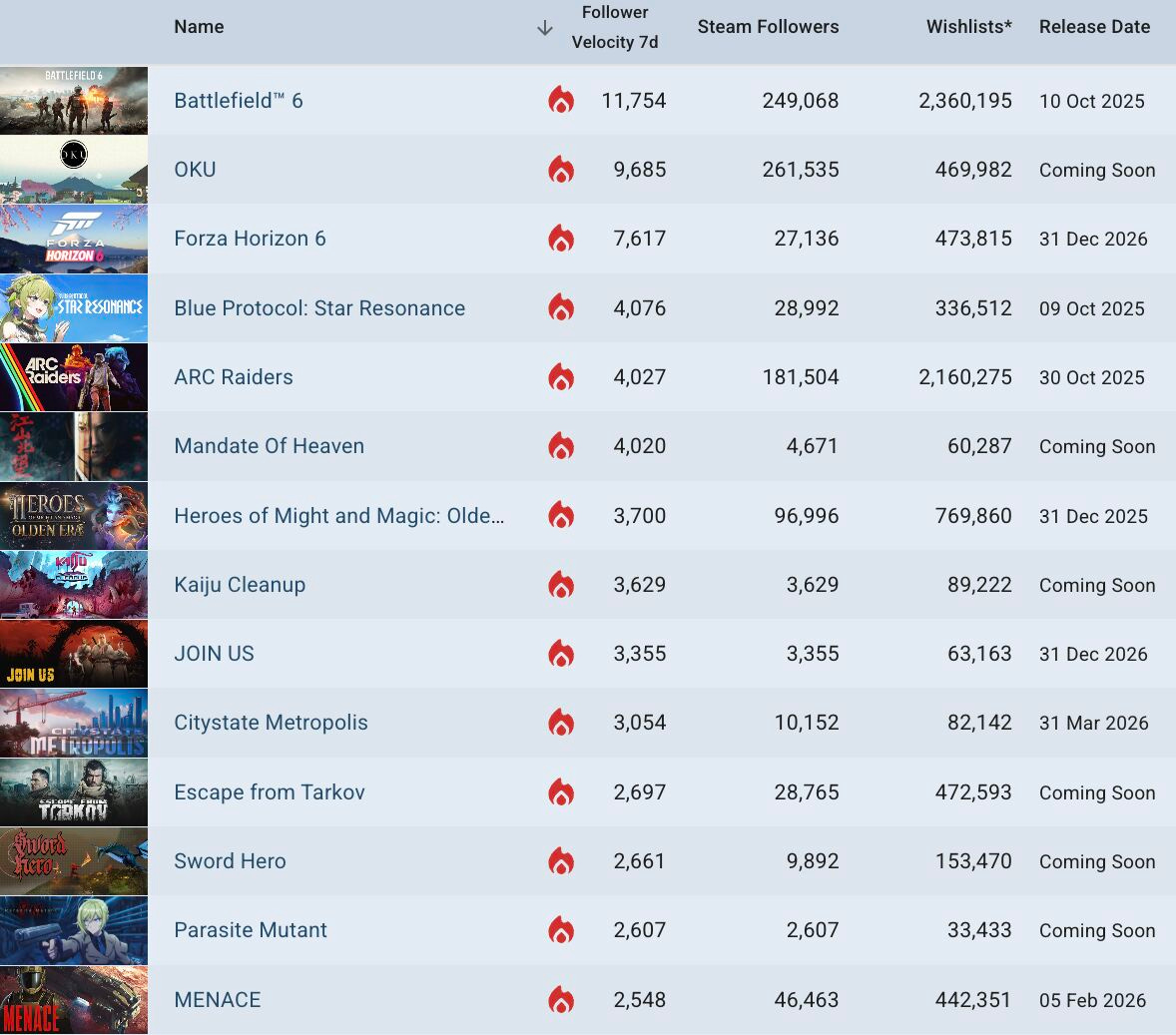Sort by Release Date column header

click(x=1094, y=27)
